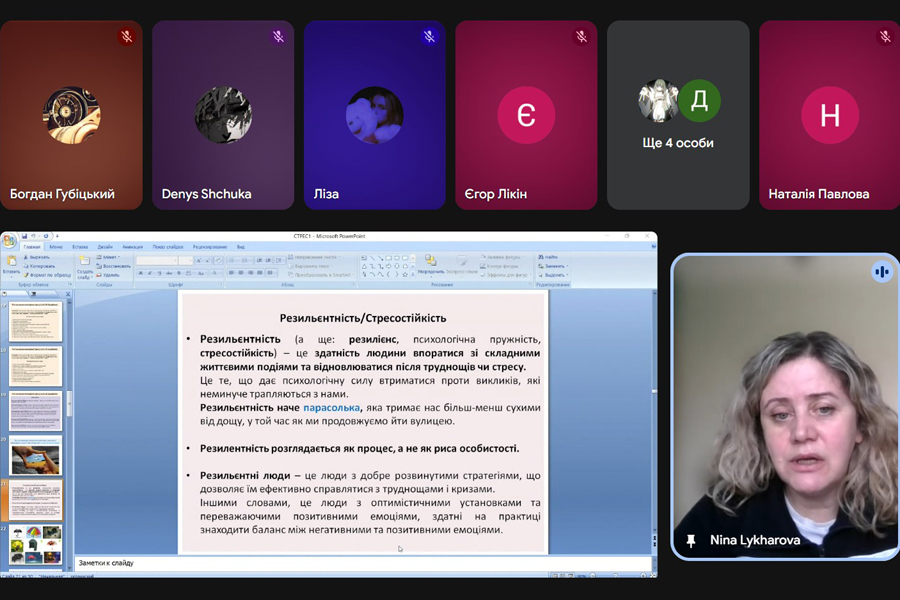900x600 pixels.
Task: Select Наталія Павлова's participant tile
Action: tap(829, 115)
